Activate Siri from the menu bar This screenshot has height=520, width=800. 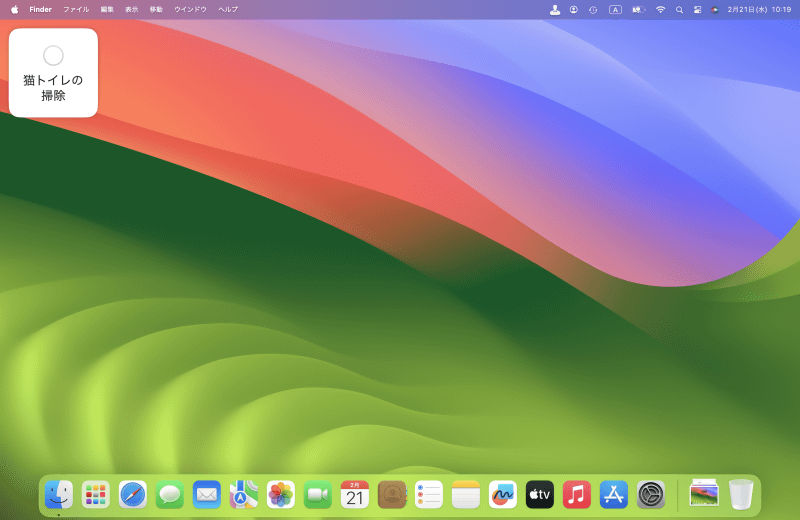715,9
